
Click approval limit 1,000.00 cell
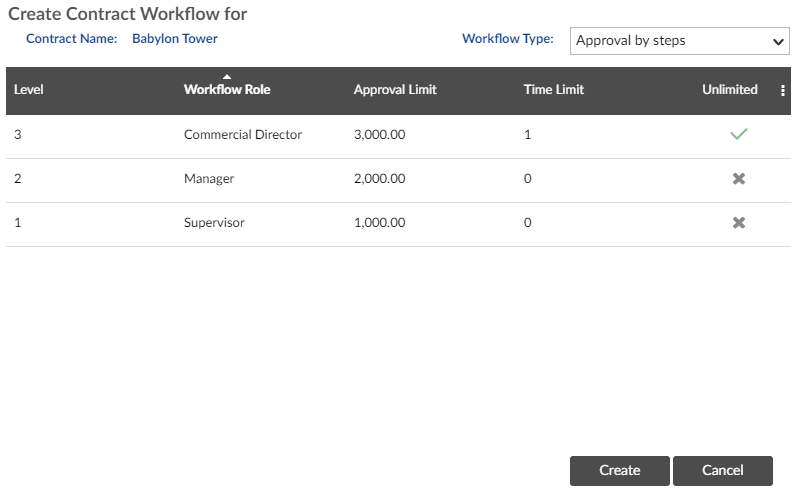pyautogui.click(x=380, y=223)
